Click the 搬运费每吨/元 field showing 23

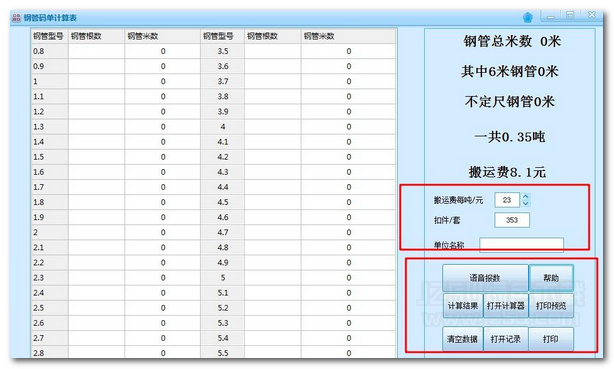tap(507, 200)
